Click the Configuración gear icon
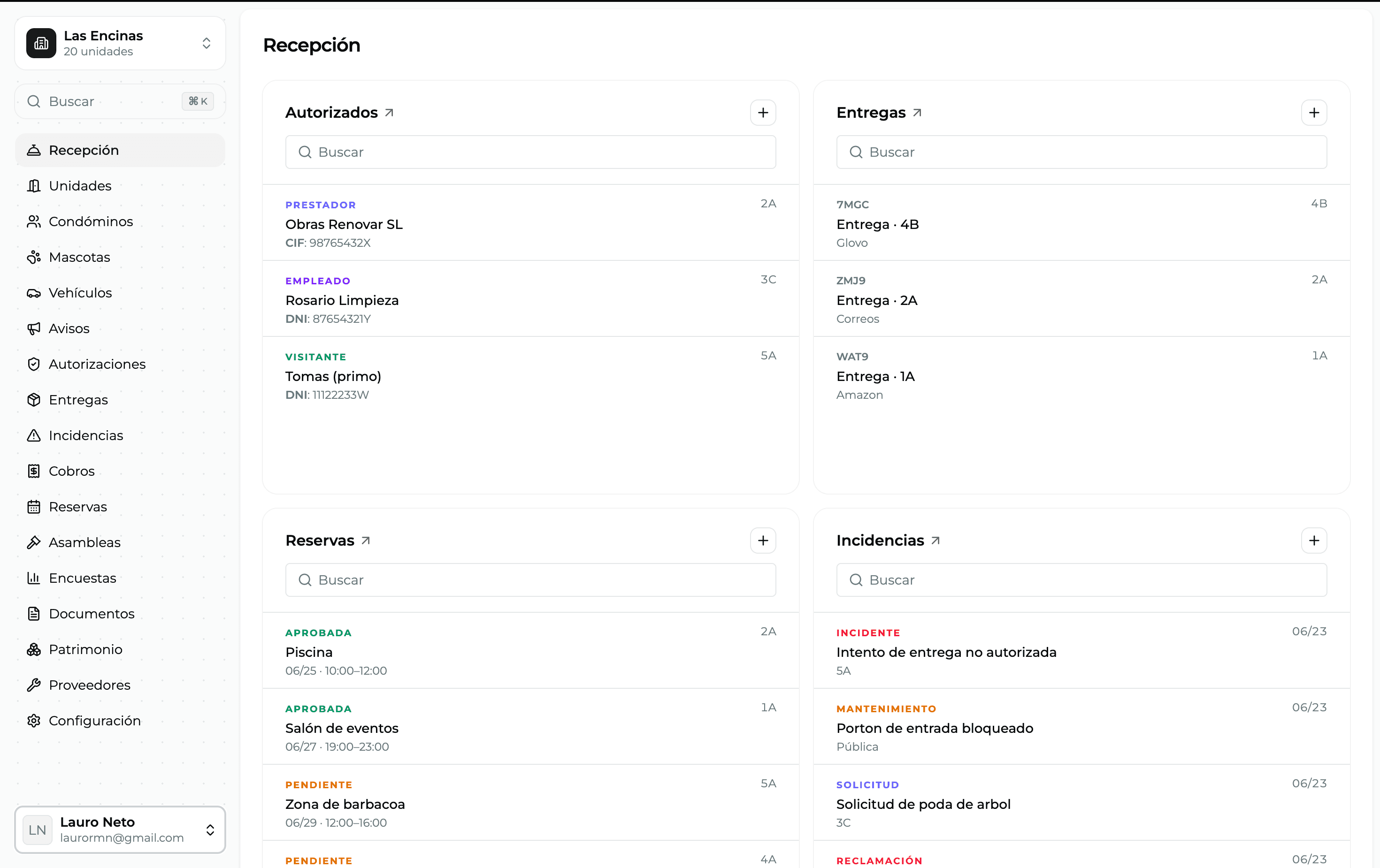The image size is (1380, 868). click(x=34, y=720)
